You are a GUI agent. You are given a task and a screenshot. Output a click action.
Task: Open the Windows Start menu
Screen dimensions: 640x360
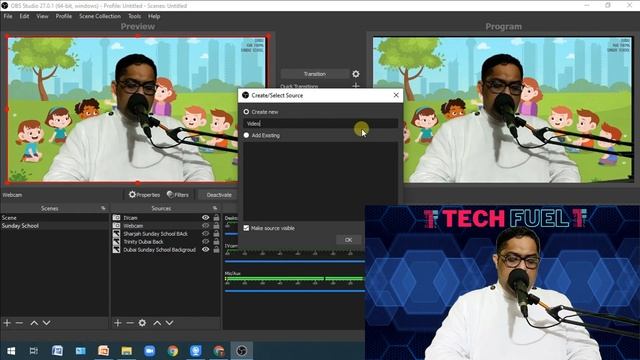[11, 351]
